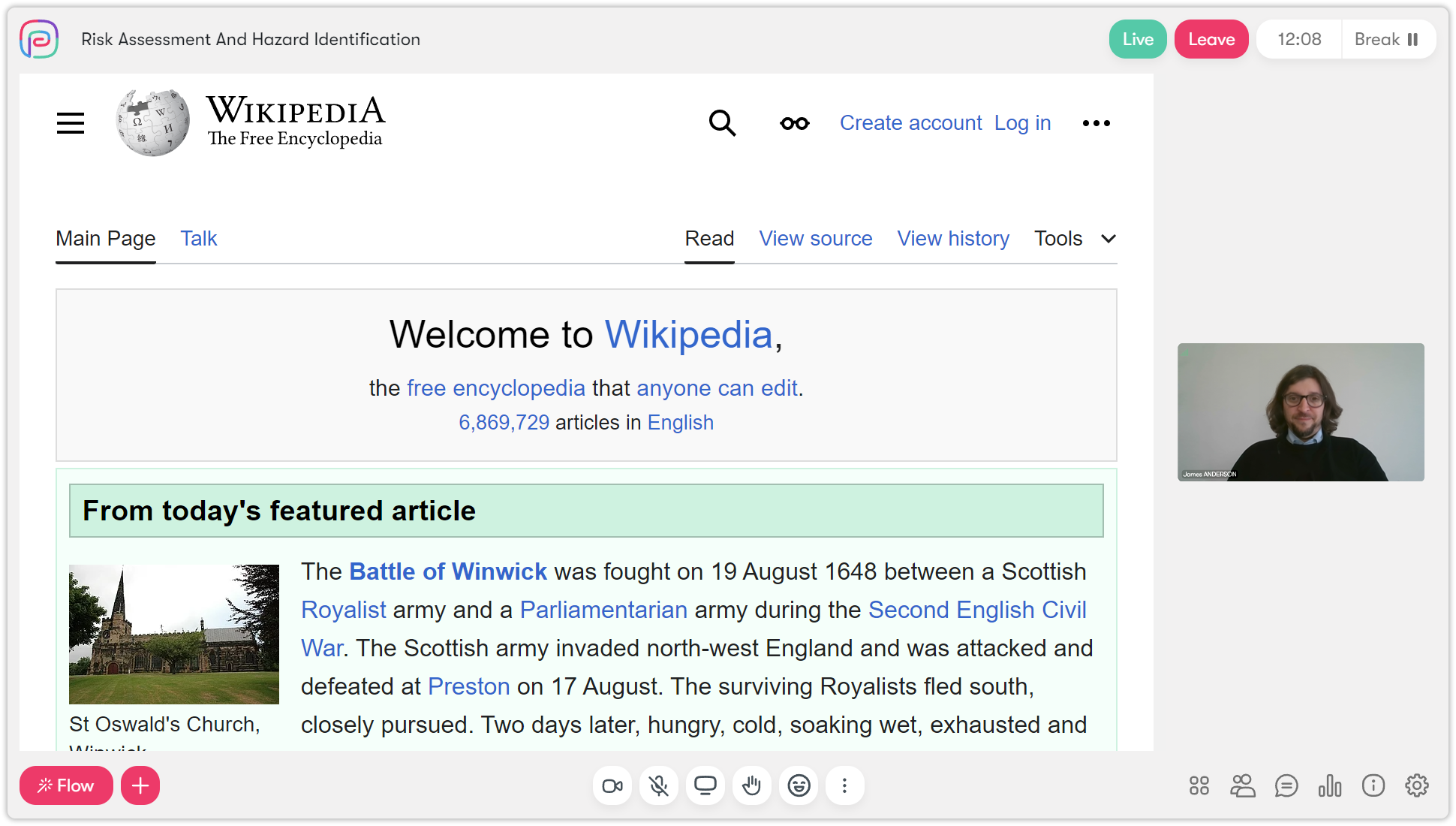Show the participants panel
The height and width of the screenshot is (826, 1456).
click(1243, 785)
